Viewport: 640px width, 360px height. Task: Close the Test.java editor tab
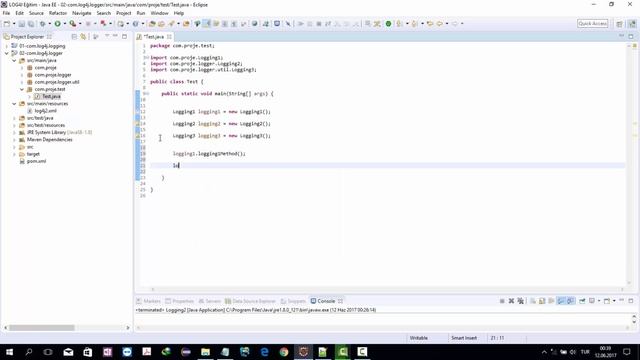tap(169, 37)
